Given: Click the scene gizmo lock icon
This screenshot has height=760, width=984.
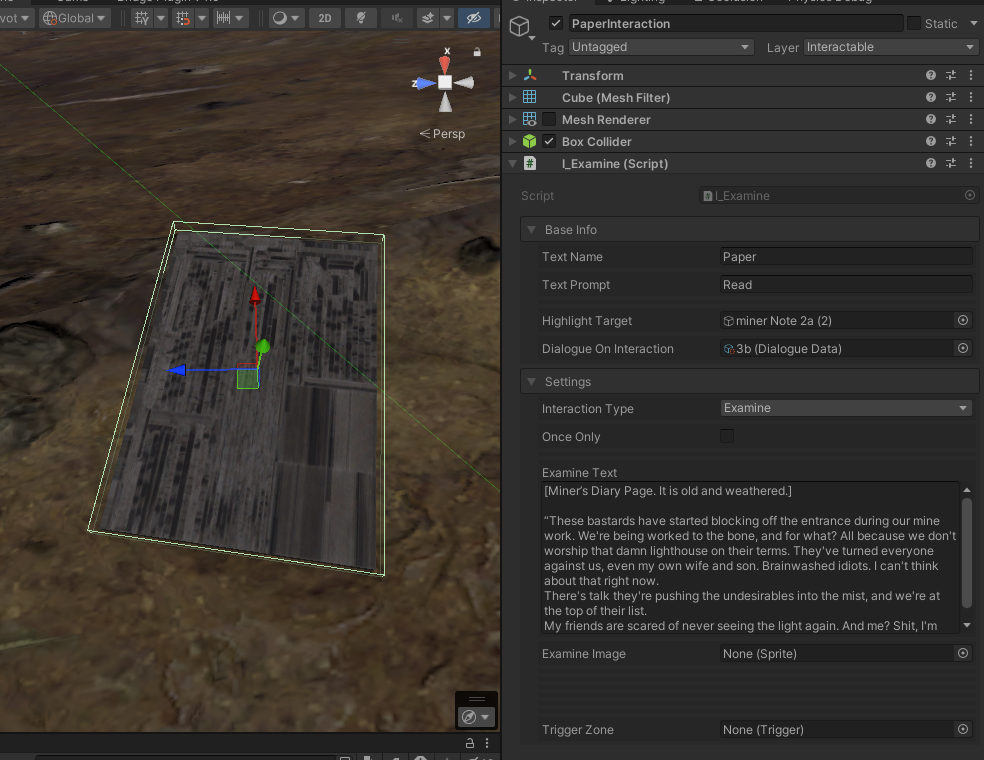Looking at the screenshot, I should (477, 52).
